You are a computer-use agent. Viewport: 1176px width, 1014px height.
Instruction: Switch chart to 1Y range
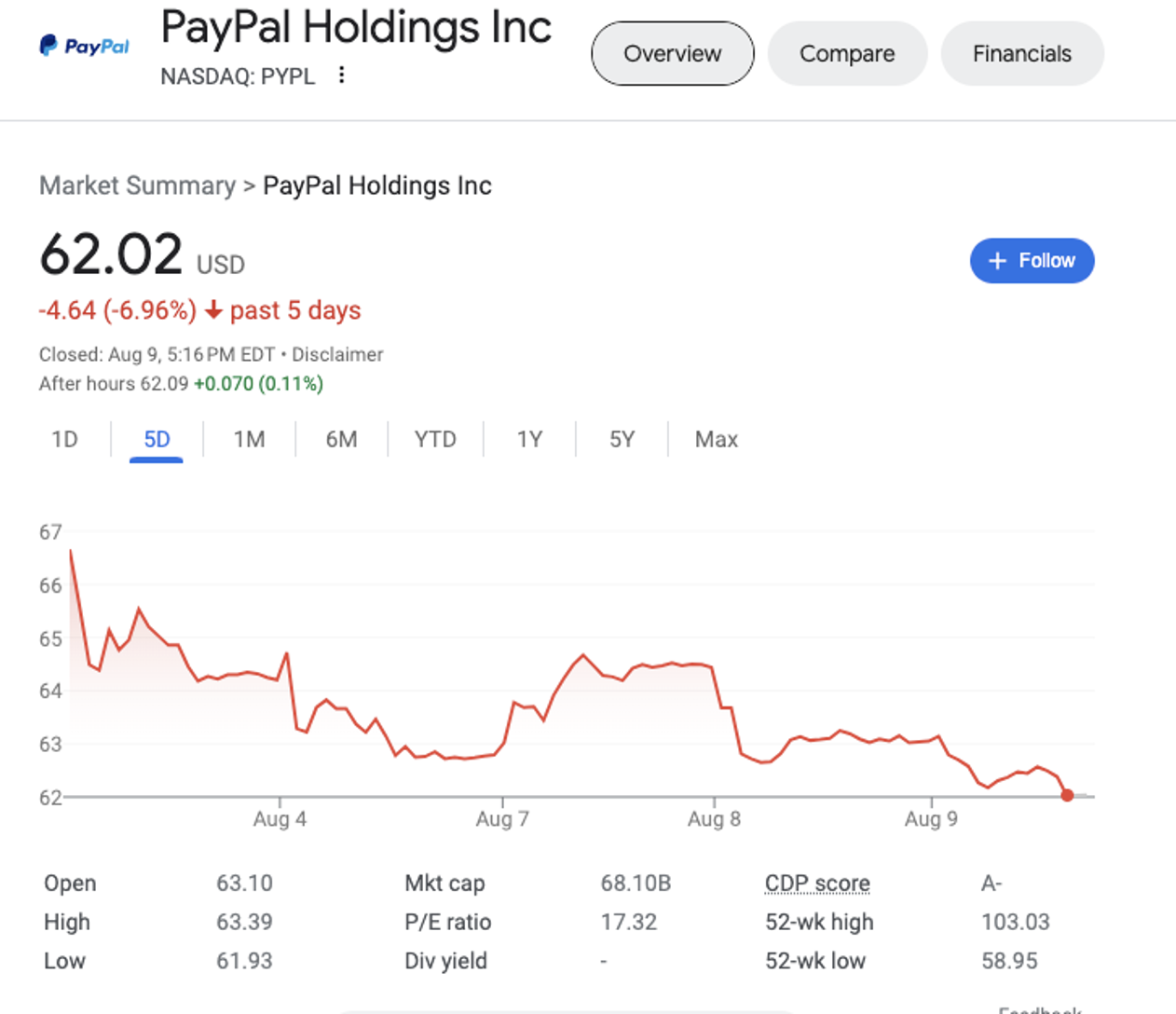point(529,439)
